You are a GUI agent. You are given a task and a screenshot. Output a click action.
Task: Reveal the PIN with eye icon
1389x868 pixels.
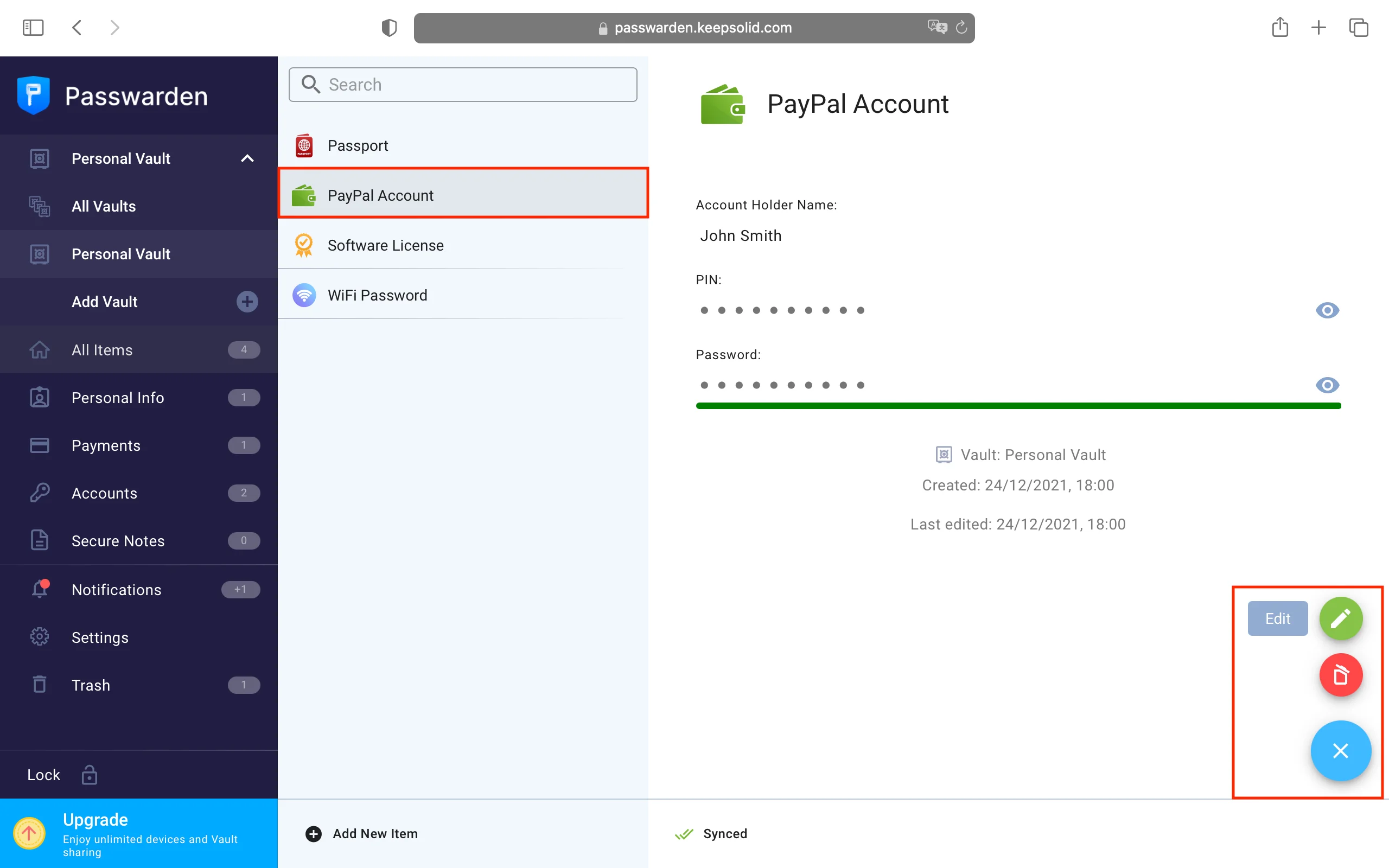click(1327, 310)
